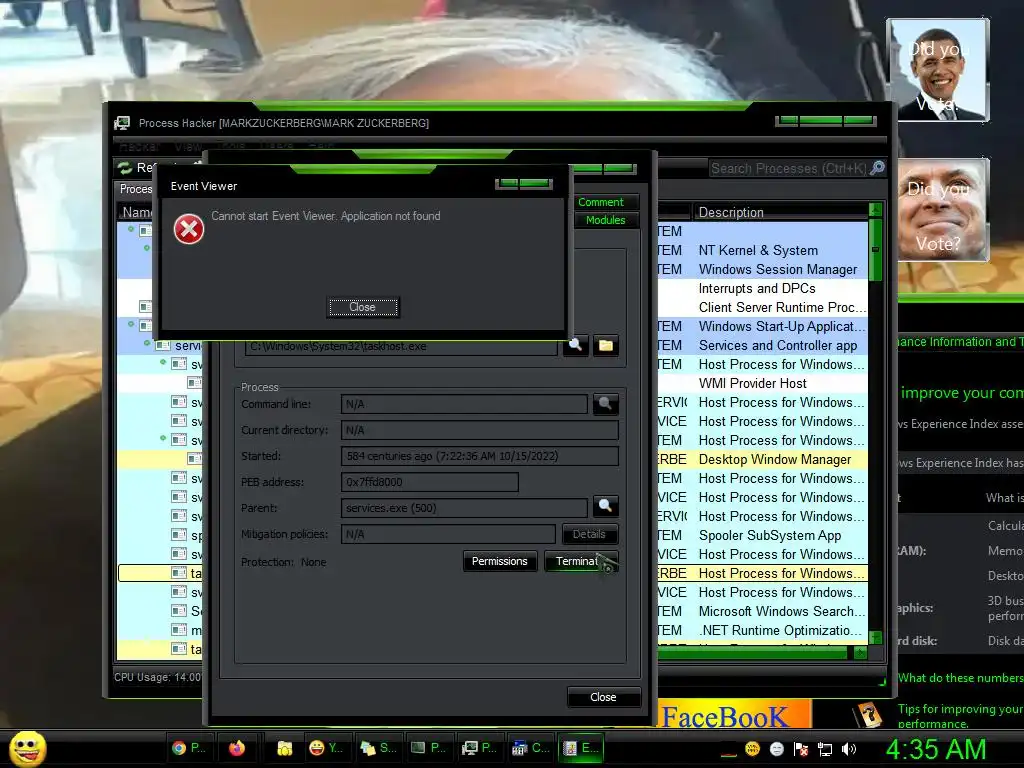The image size is (1024, 768).
Task: Click the process icon of WMI Provider Host row
Action: click(195, 383)
